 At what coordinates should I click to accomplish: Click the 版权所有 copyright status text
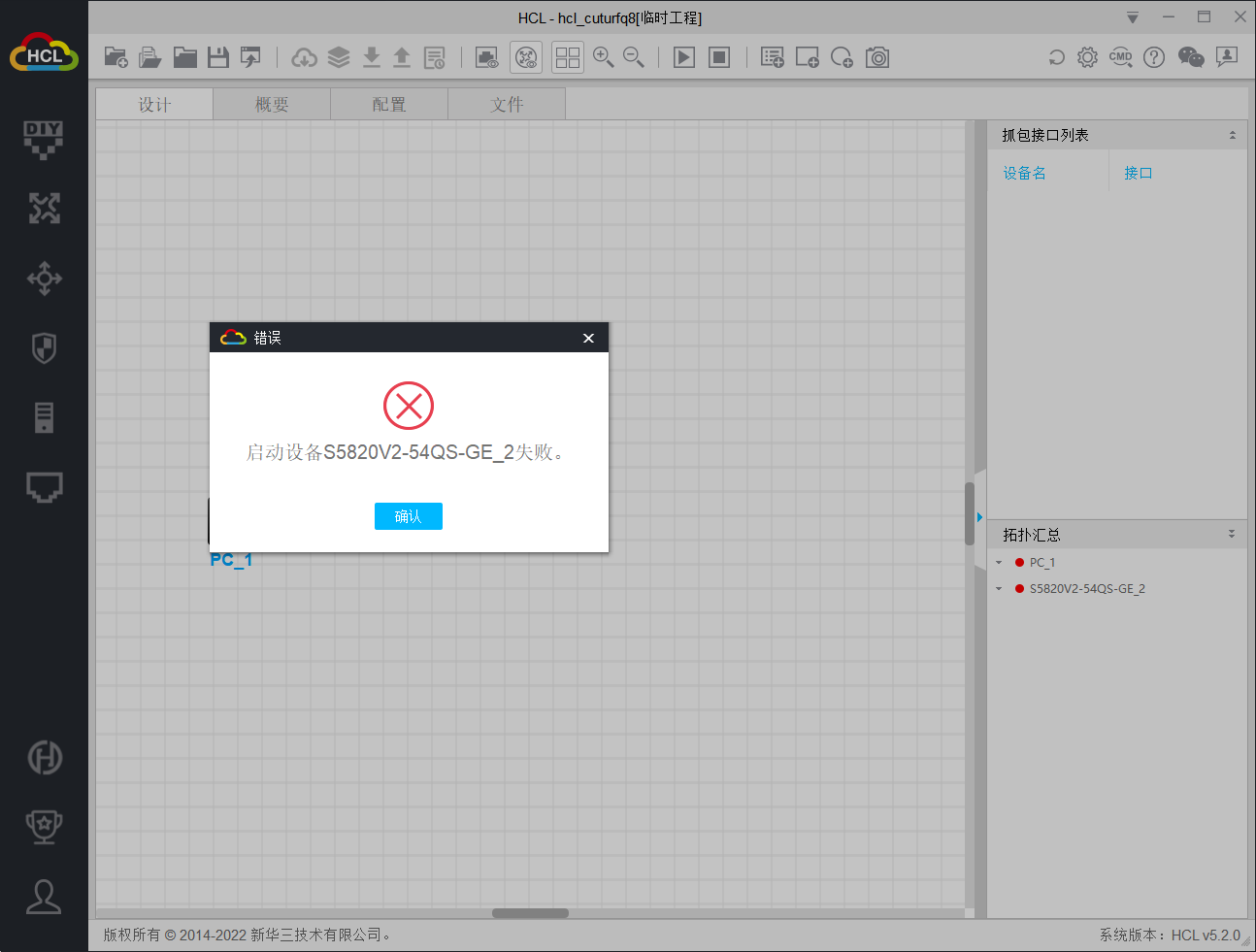click(248, 936)
